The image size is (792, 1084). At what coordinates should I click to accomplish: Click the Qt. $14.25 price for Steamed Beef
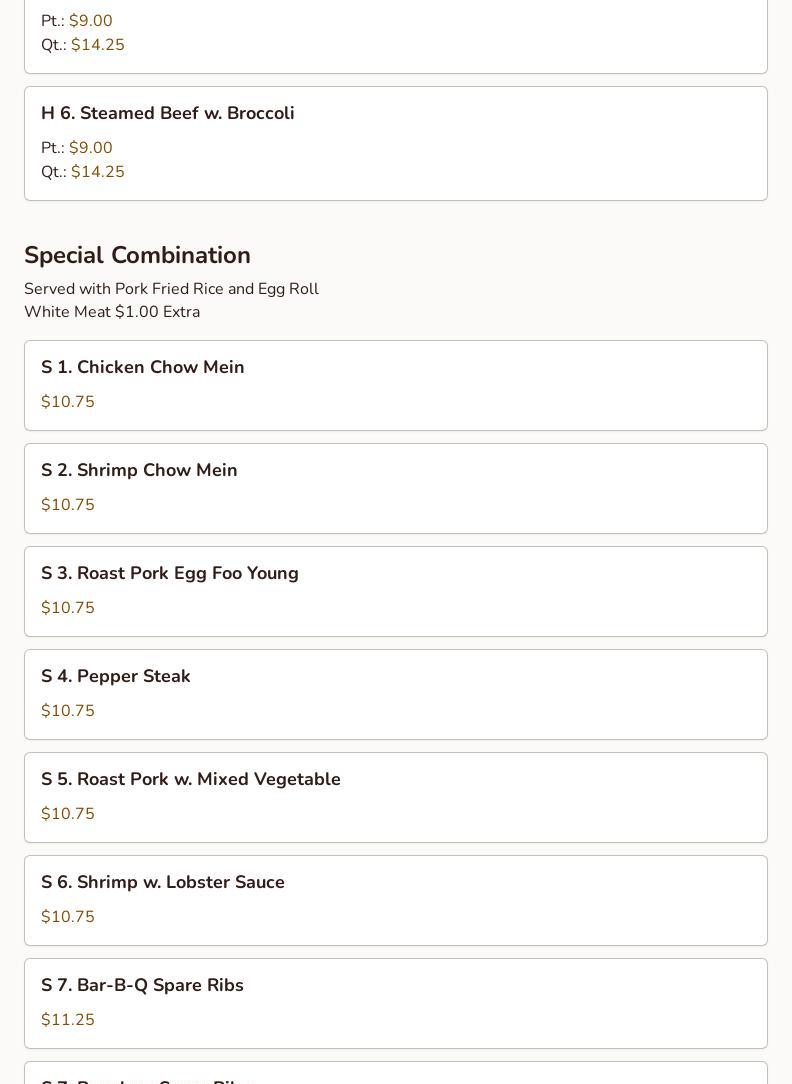coord(83,172)
